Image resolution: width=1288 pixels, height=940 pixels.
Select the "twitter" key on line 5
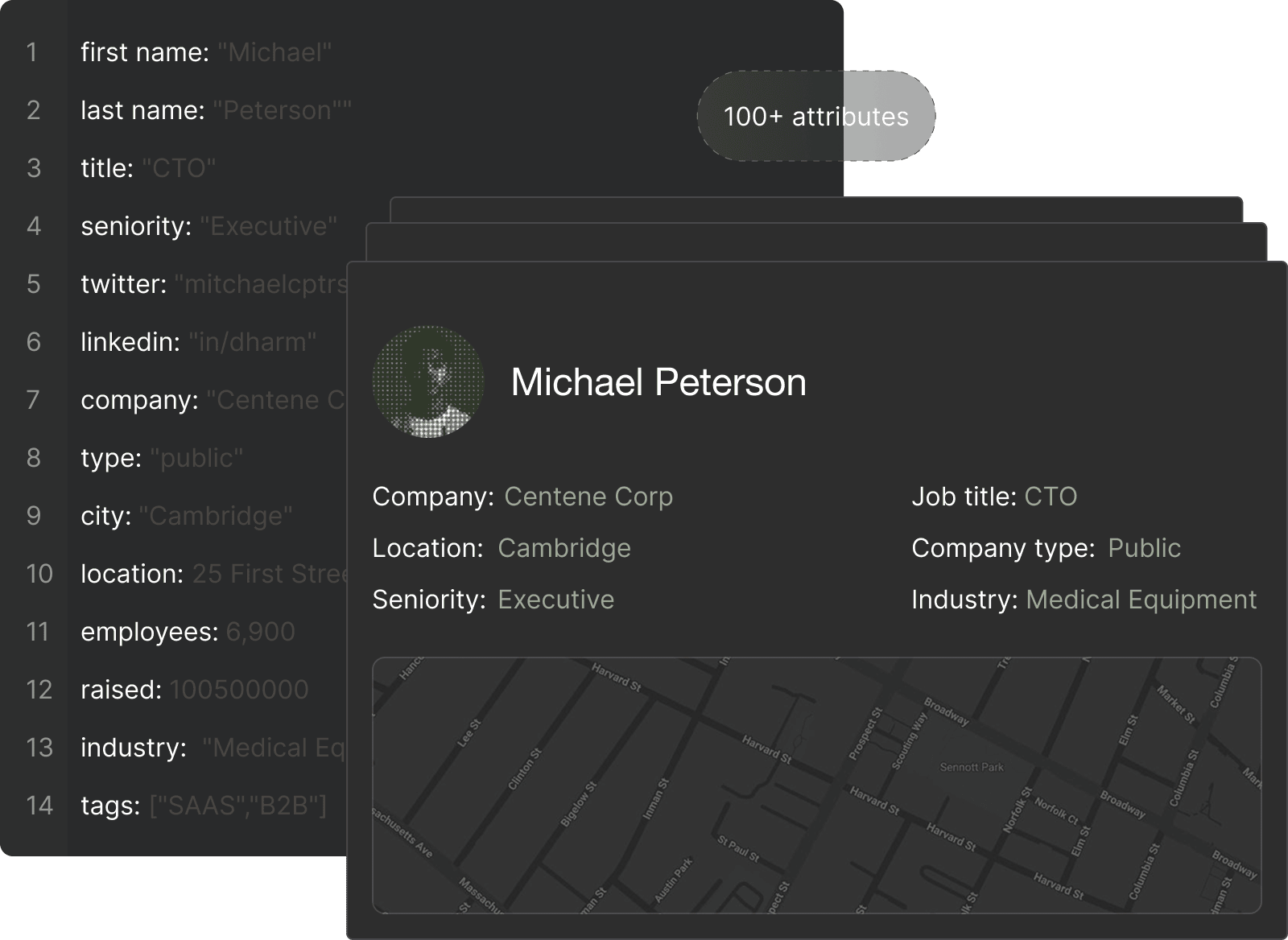click(x=123, y=284)
